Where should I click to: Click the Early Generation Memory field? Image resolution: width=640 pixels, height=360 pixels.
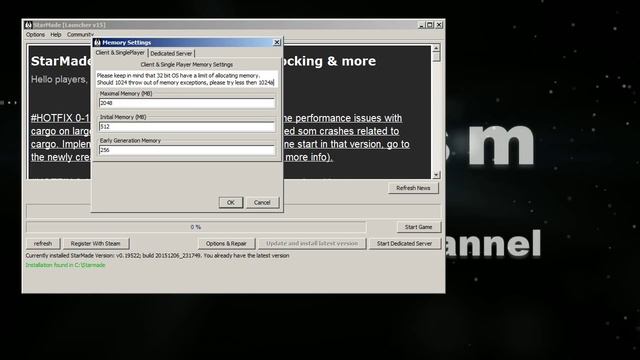click(x=187, y=150)
